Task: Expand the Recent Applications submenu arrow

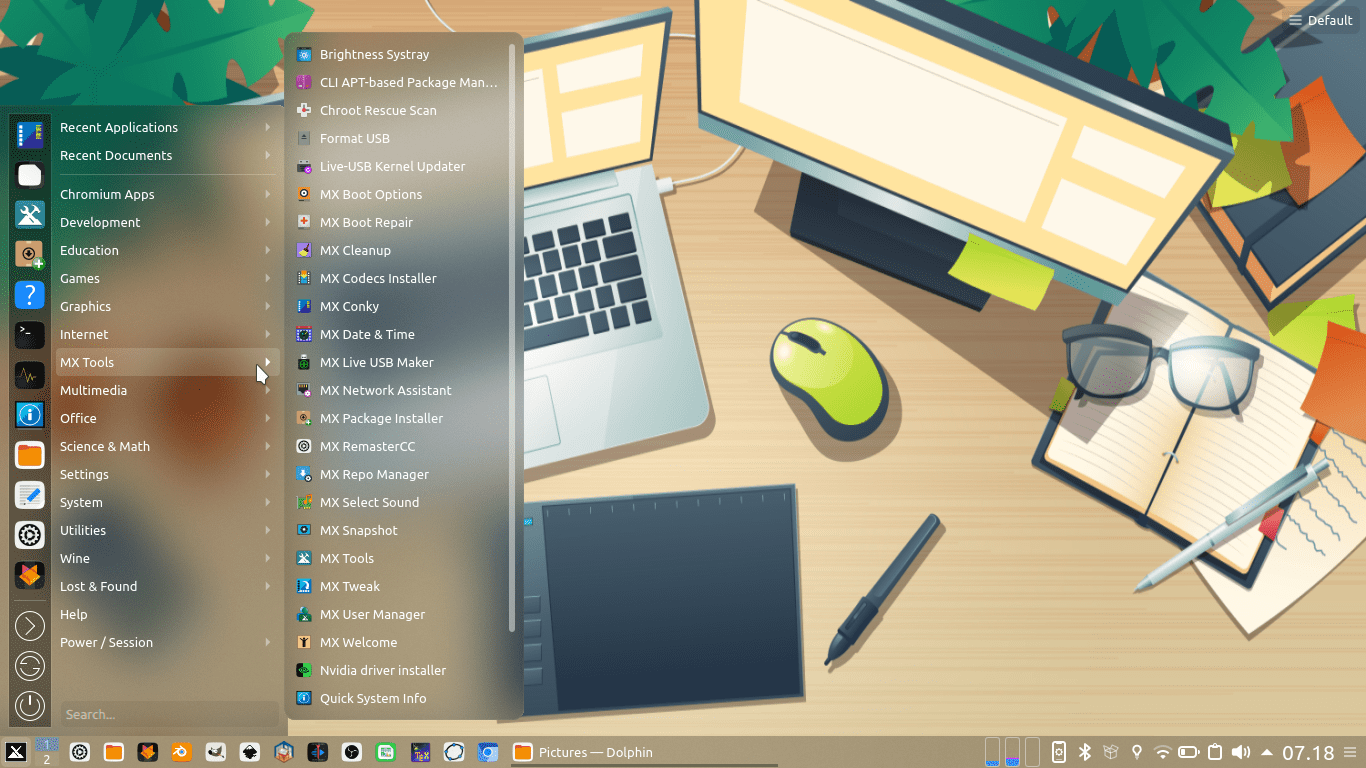Action: [268, 127]
